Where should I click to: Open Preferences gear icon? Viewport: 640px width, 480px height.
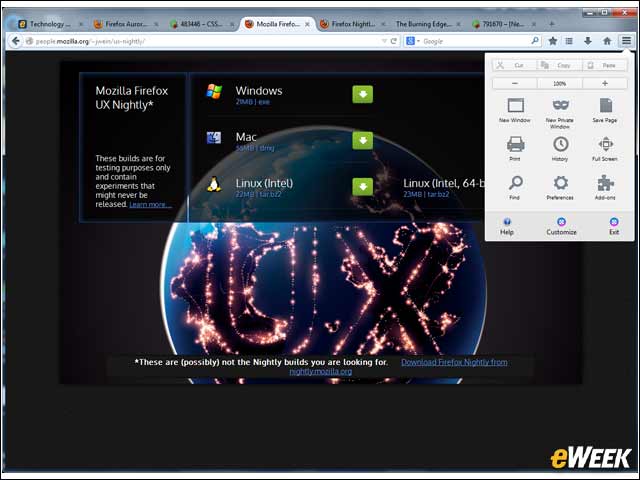click(x=560, y=187)
